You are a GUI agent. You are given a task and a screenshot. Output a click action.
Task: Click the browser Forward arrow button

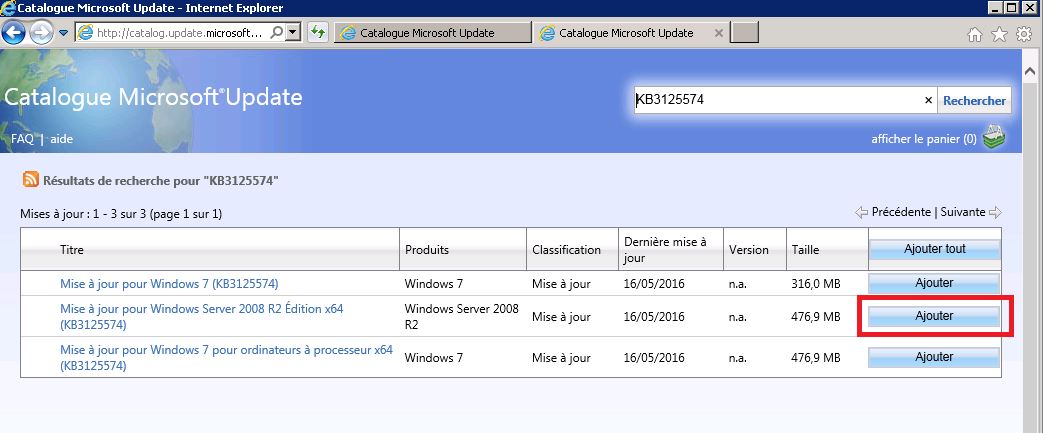pyautogui.click(x=41, y=33)
